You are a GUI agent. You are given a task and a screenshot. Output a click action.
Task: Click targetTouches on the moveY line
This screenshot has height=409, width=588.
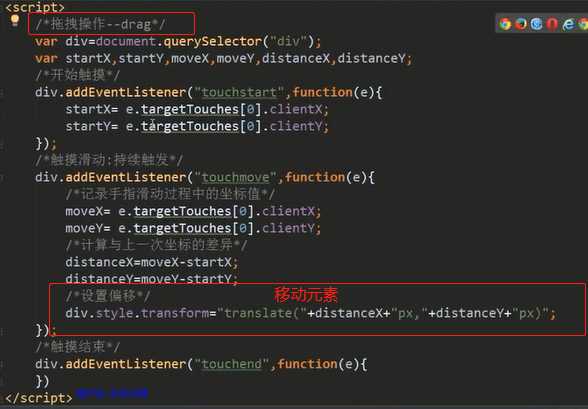tap(183, 228)
